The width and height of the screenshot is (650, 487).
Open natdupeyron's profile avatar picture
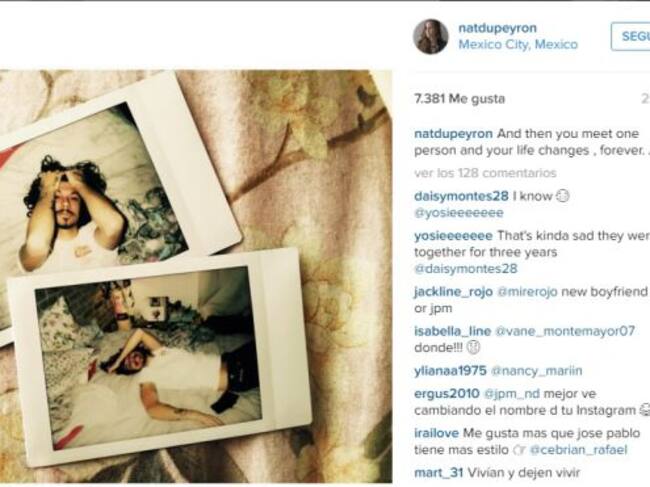coord(431,36)
